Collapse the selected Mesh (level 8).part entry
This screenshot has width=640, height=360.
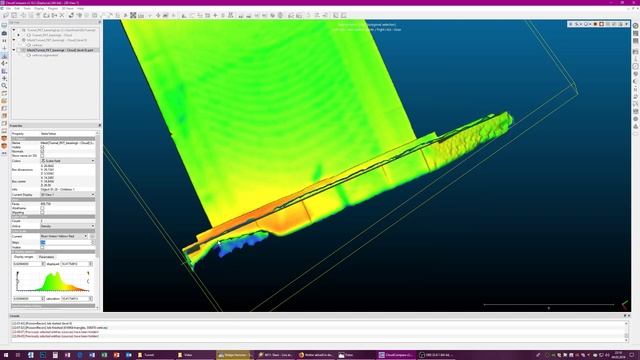click(x=14, y=50)
